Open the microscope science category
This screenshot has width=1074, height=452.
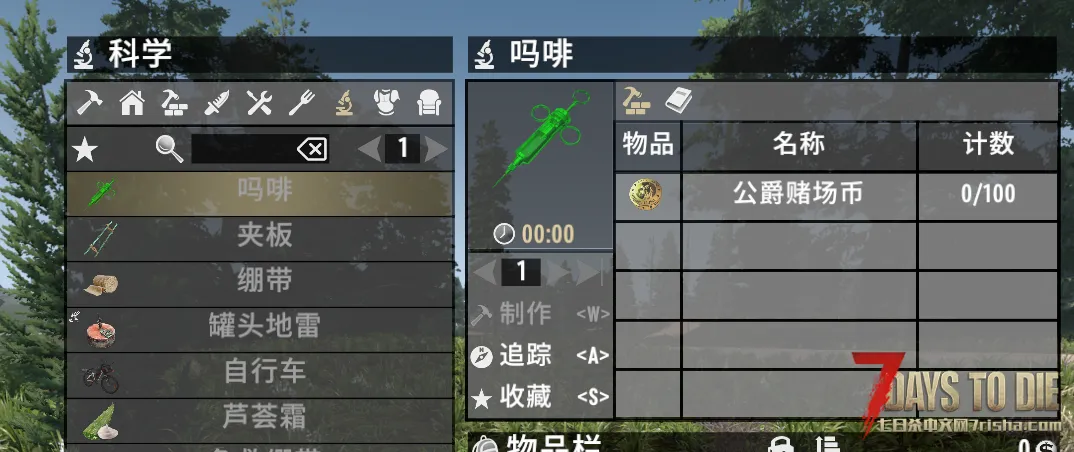pos(344,103)
